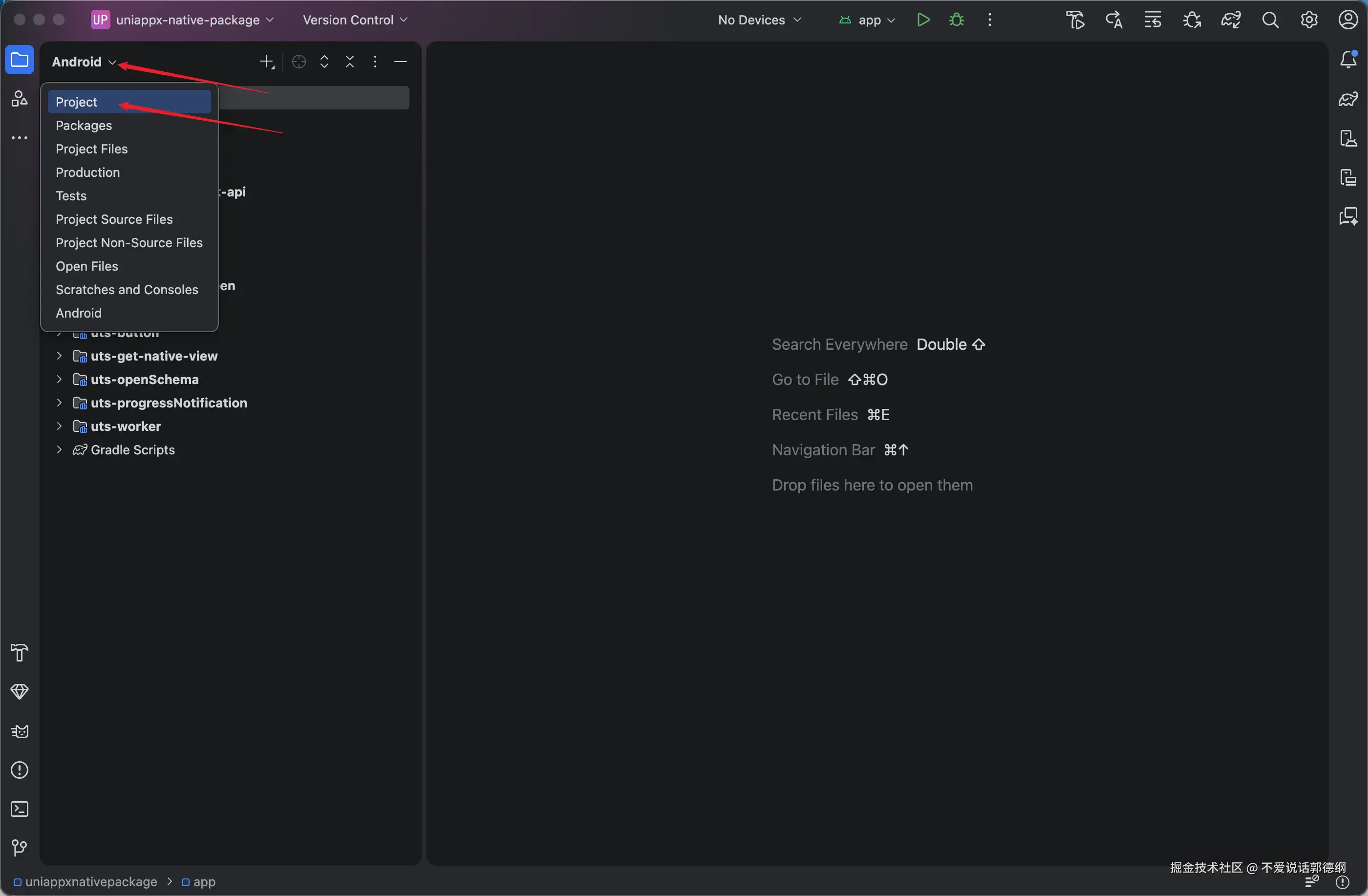
Task: Open the No Devices dropdown
Action: 759,20
